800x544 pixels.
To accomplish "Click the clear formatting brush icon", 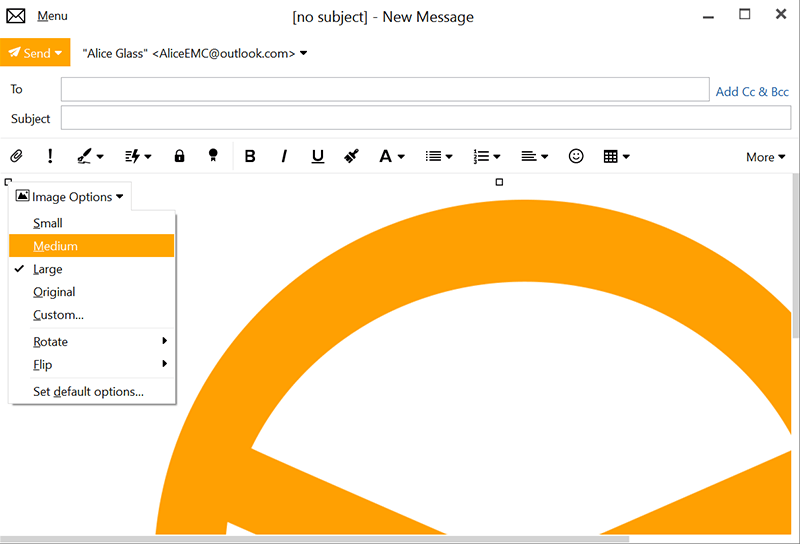I will pos(352,156).
